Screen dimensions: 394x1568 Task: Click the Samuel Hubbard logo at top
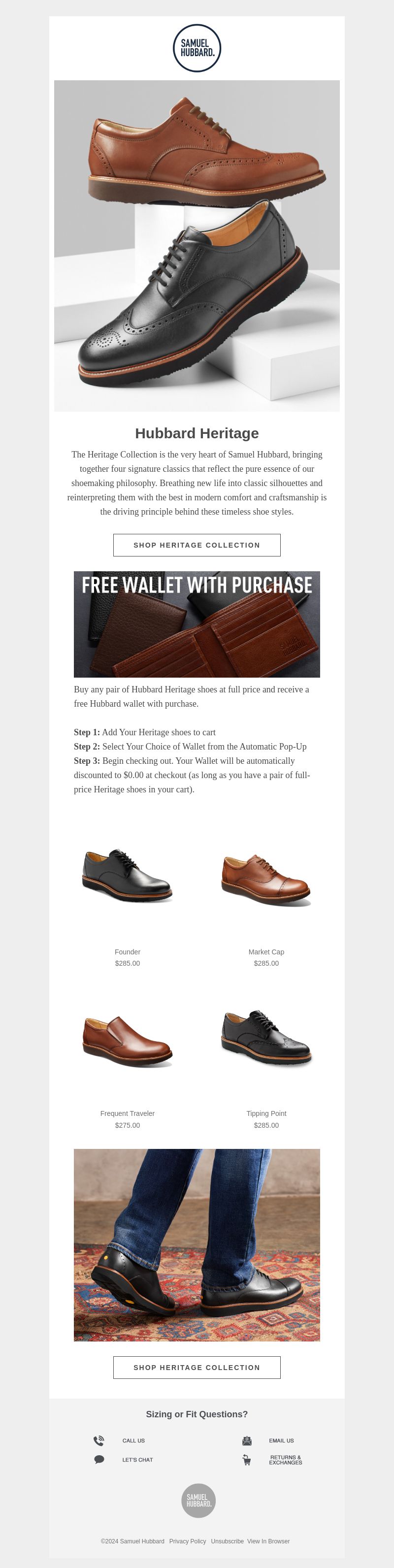point(197,48)
